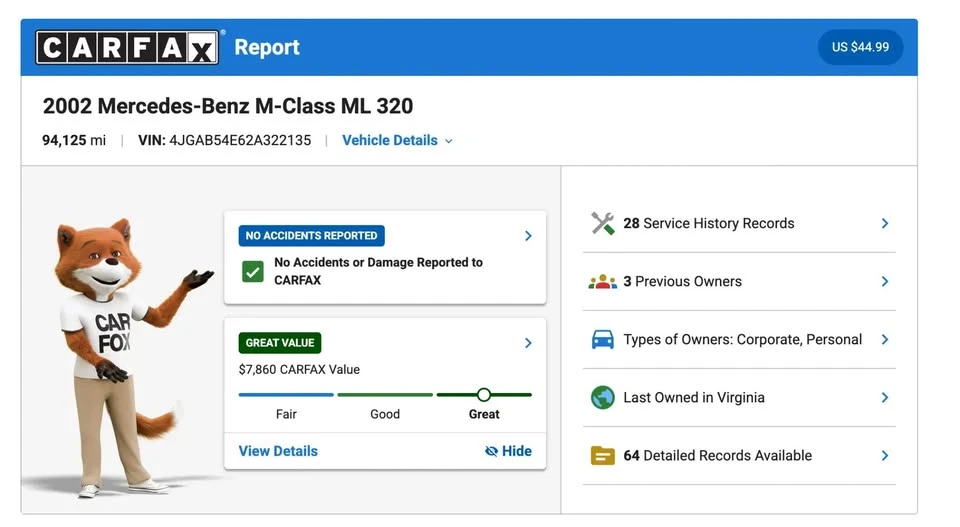Screen dimensions: 960x527
Task: Click the 'Great' rating label
Action: (x=484, y=414)
